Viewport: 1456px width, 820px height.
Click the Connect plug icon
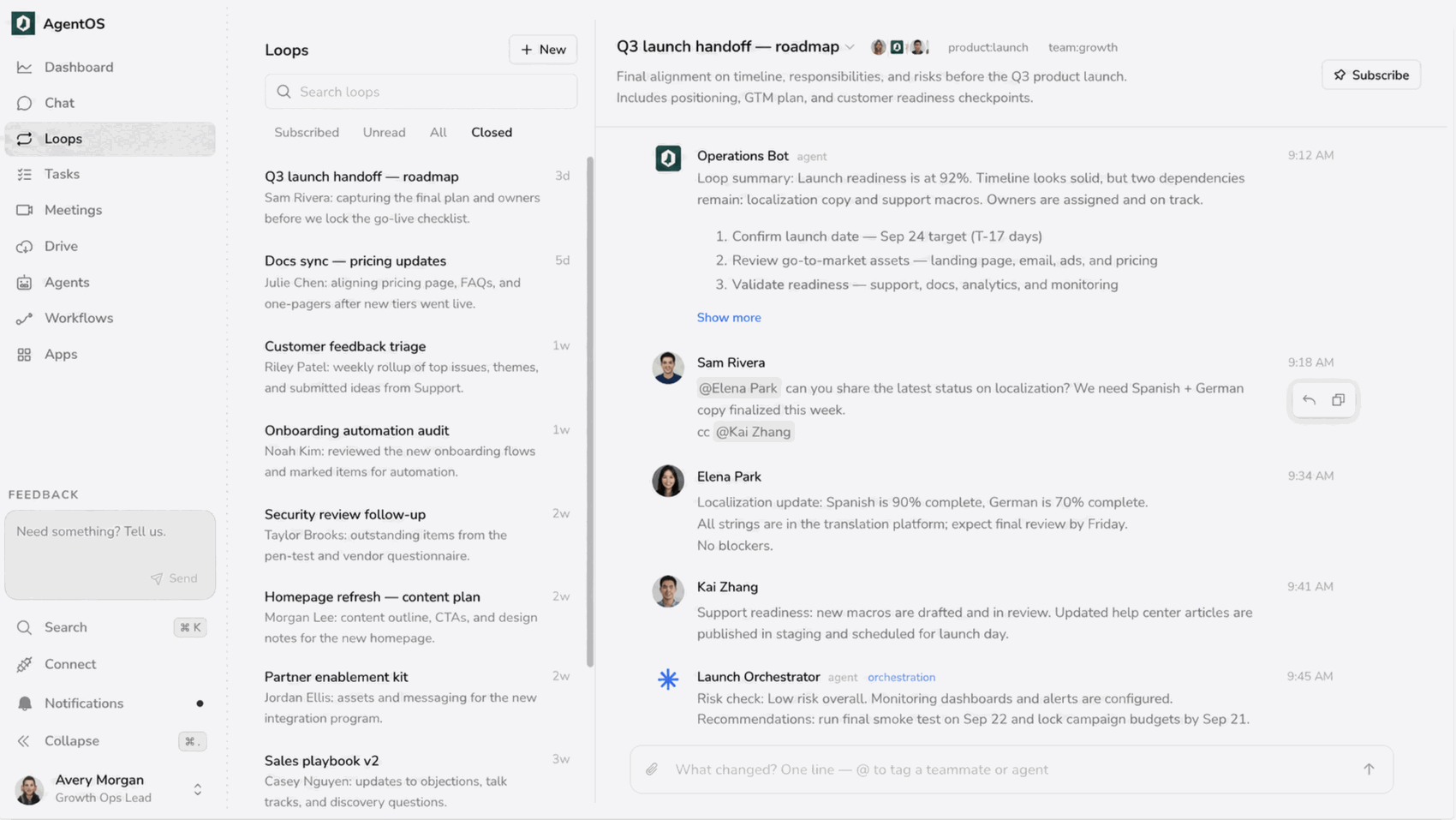coord(24,664)
